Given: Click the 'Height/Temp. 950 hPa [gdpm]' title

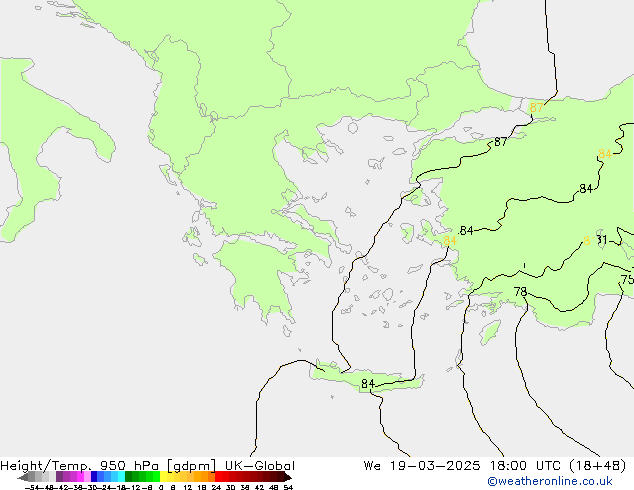Looking at the screenshot, I should (x=108, y=466).
